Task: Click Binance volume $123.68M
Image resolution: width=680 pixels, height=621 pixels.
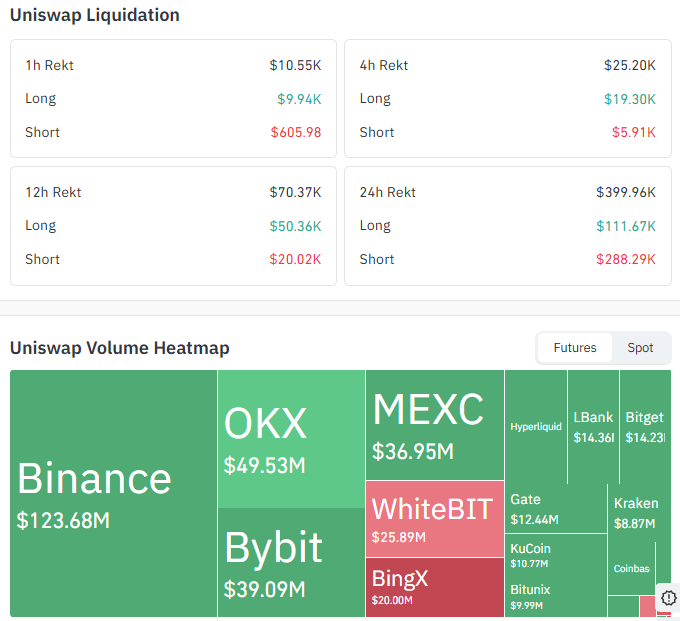Action: (x=63, y=520)
